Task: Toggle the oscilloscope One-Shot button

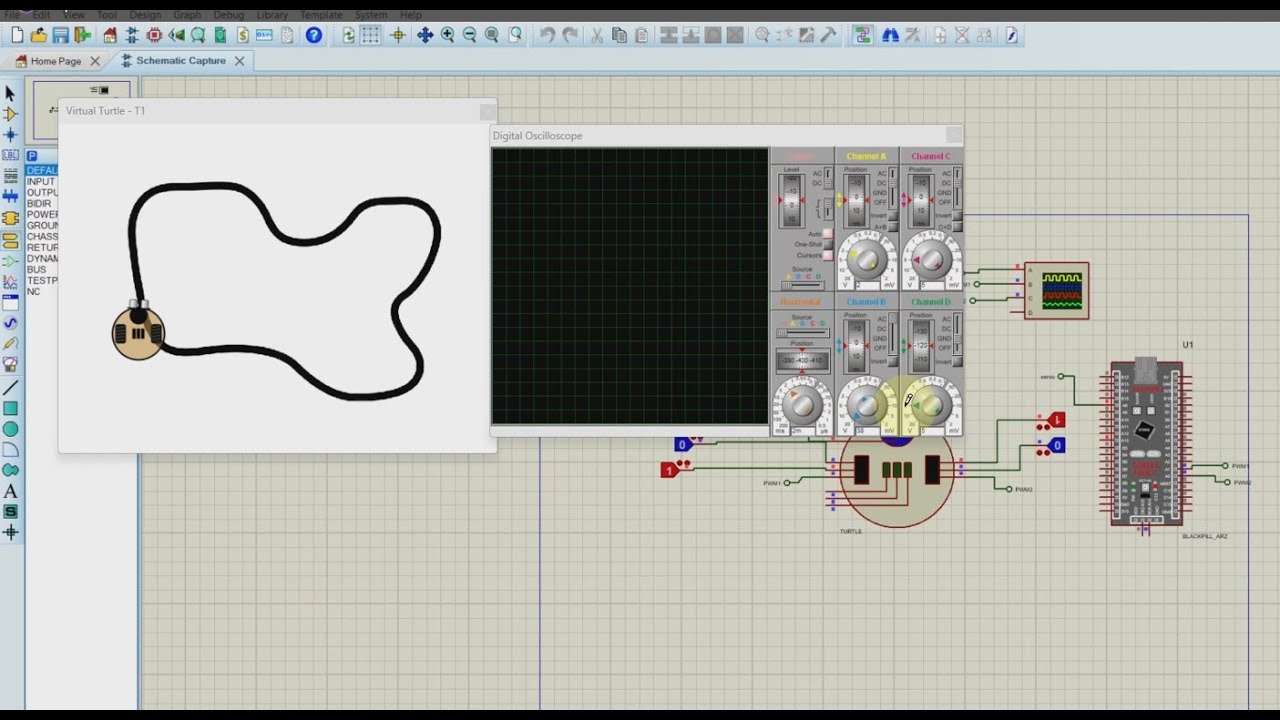Action: (828, 244)
